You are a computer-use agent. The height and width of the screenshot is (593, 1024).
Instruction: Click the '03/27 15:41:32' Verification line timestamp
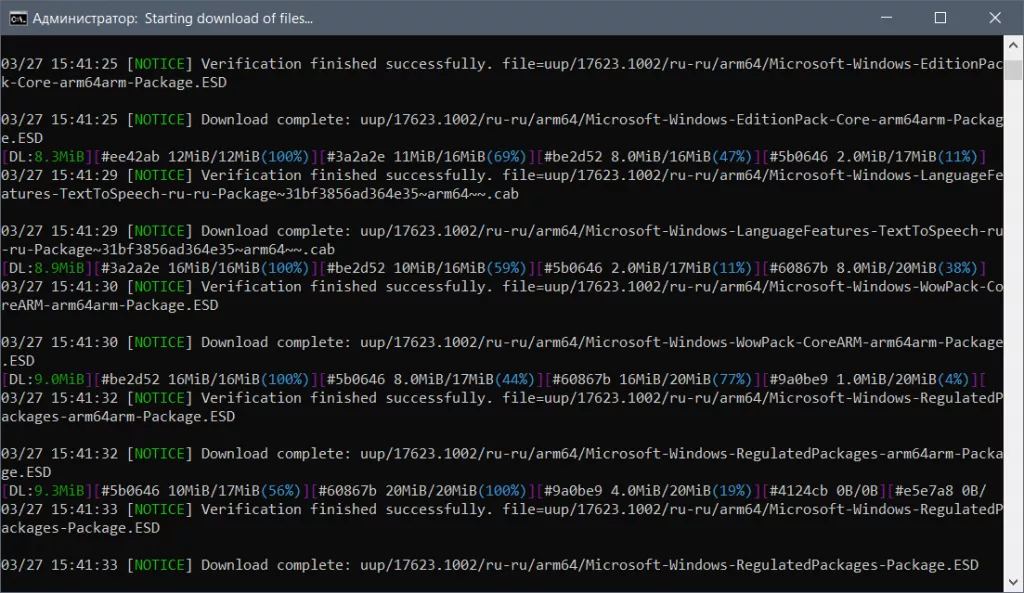tap(59, 398)
